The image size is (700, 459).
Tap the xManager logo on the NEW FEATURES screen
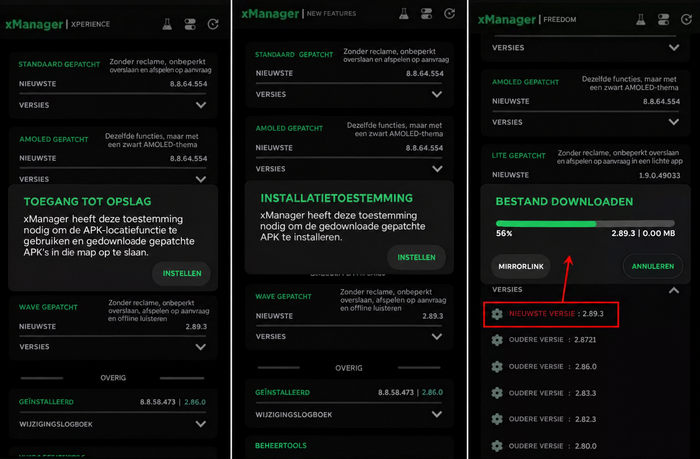point(270,14)
